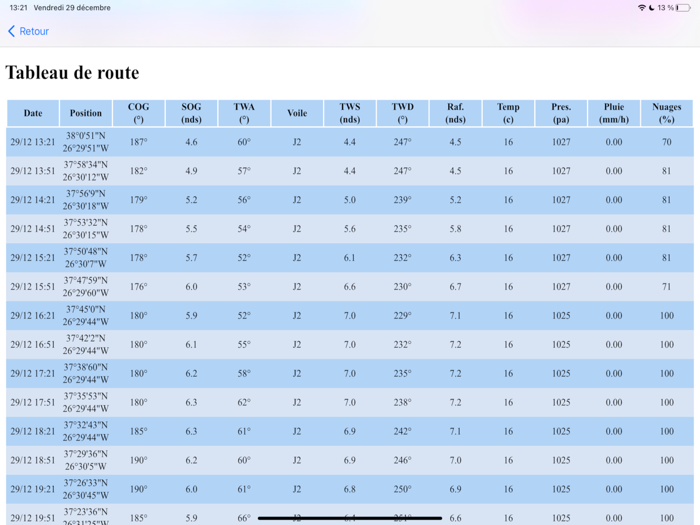The image size is (700, 525).
Task: Click the Raf. (nds) column header
Action: [455, 113]
